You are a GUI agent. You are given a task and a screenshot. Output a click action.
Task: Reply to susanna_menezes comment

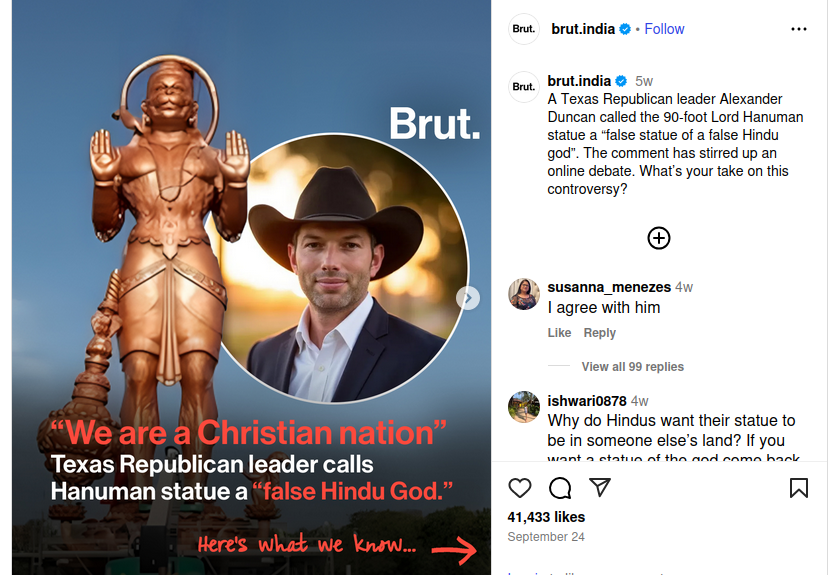pos(600,333)
